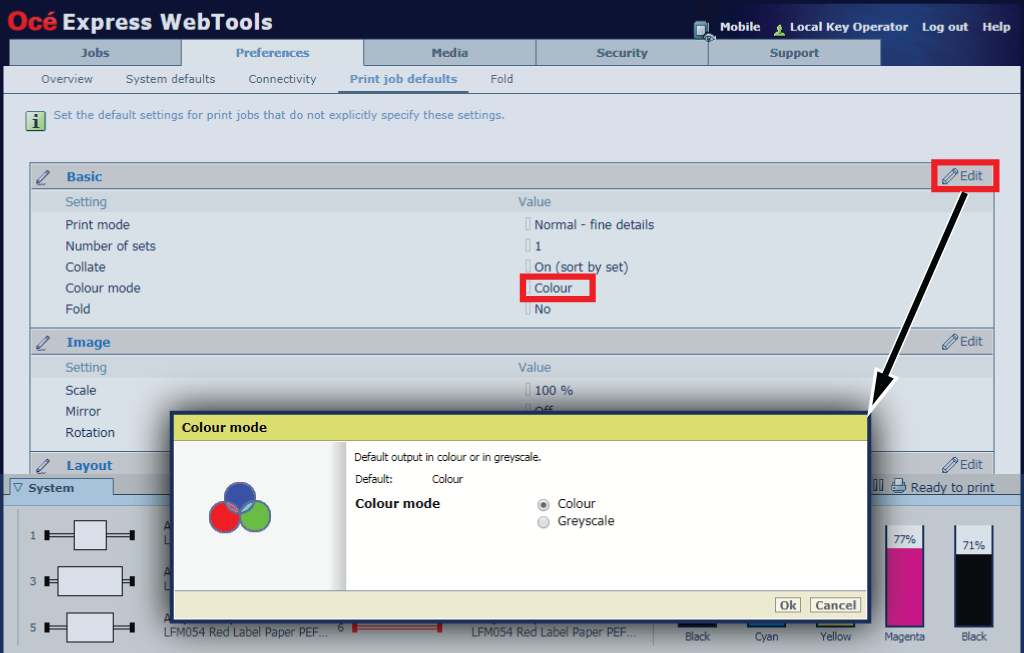Click the Collate setting label
This screenshot has height=653, width=1024.
click(85, 267)
